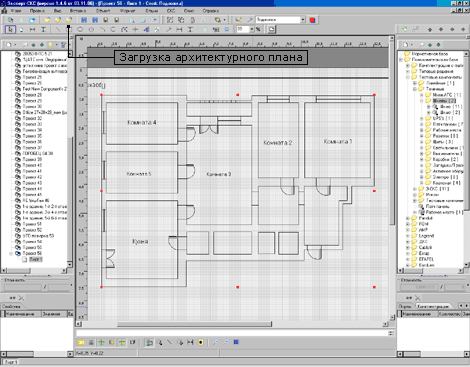Select the blue letter A text tool
Viewport: 470px width, 367px height.
146,30
